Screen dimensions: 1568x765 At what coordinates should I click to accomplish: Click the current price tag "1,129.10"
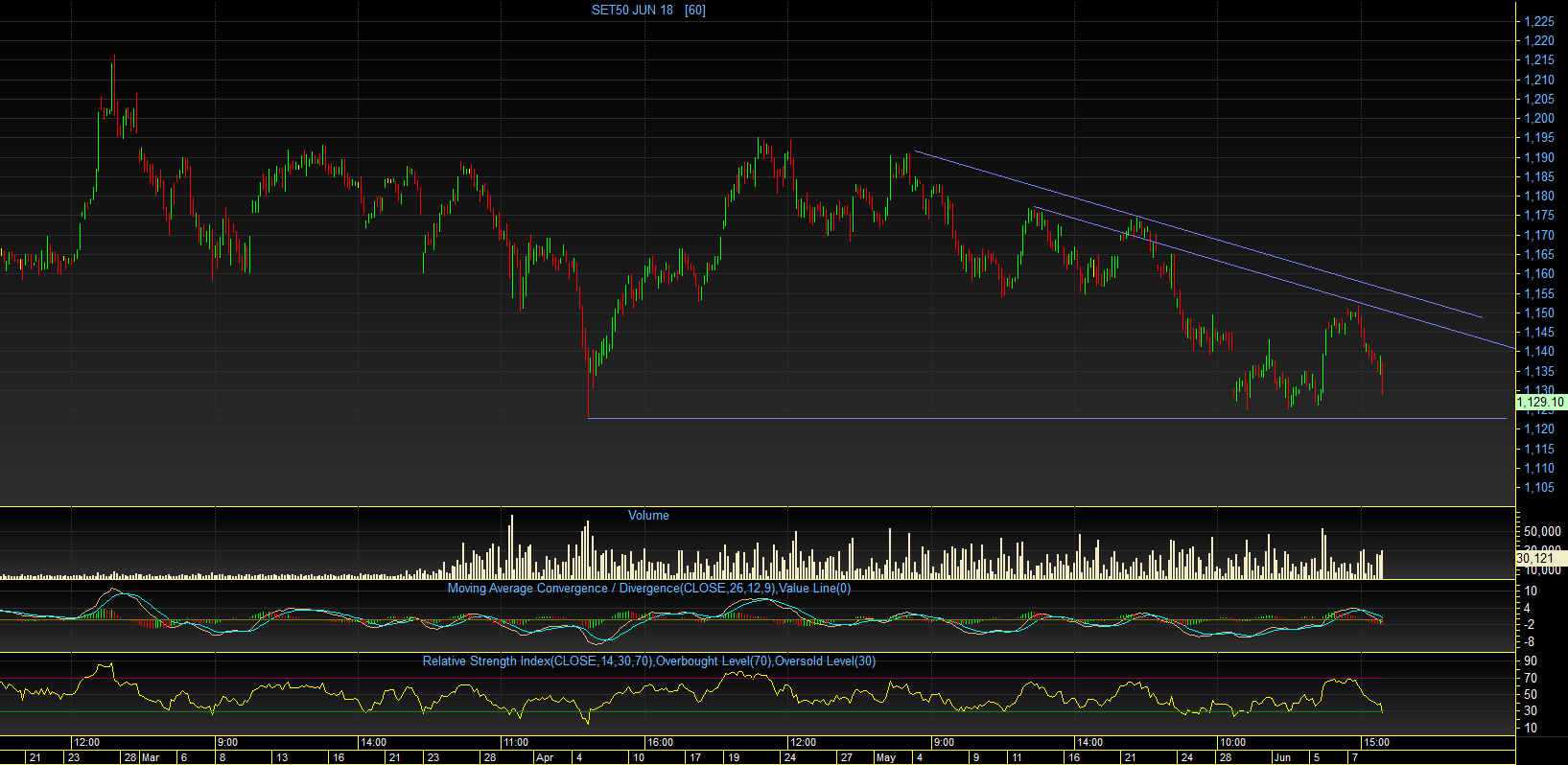pyautogui.click(x=1540, y=403)
